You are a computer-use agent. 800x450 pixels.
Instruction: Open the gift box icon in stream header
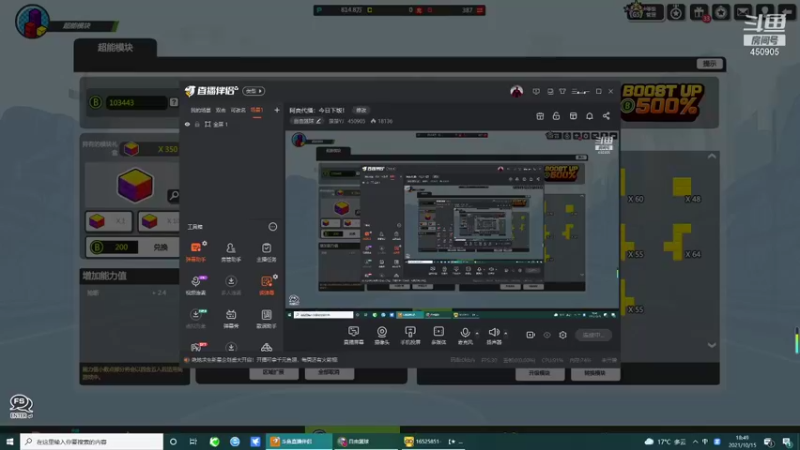540,116
